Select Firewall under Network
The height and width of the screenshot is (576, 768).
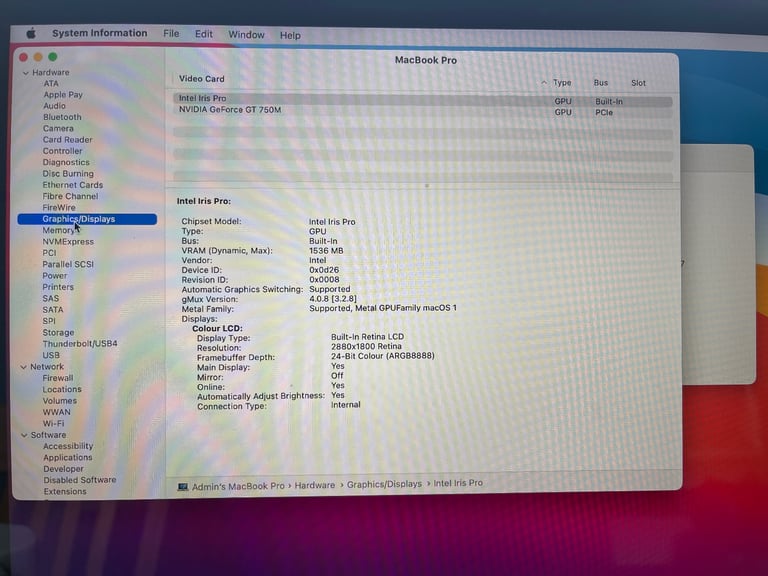point(57,378)
